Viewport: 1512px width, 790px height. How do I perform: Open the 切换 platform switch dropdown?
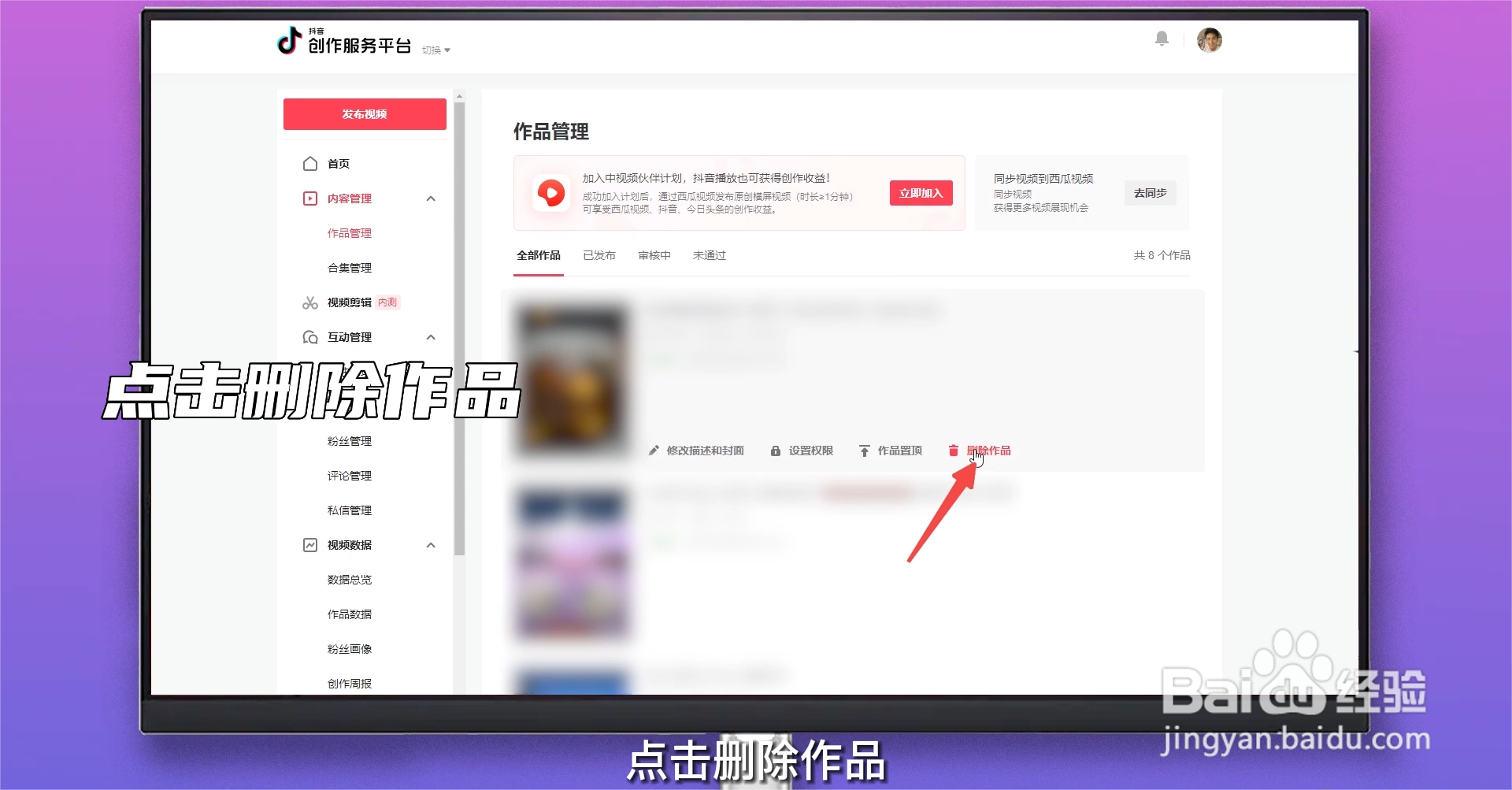pos(436,50)
